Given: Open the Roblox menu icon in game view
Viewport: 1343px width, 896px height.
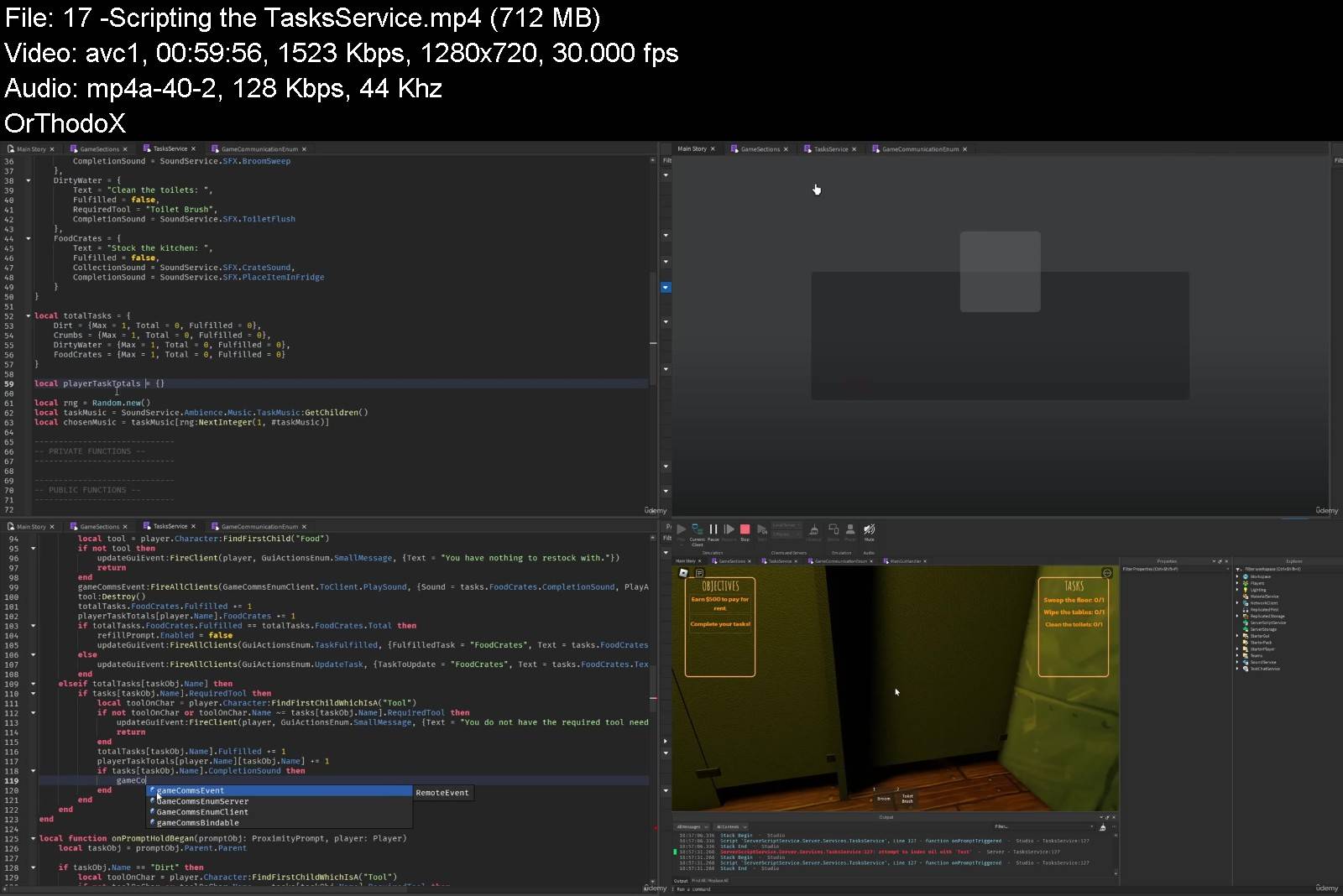Looking at the screenshot, I should 683,573.
